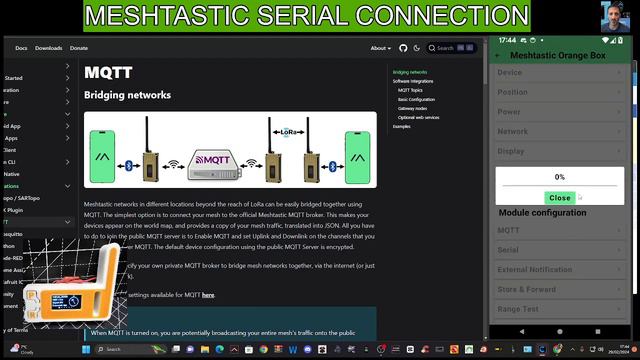Open Microsoft Word from taskbar

pyautogui.click(x=293, y=349)
